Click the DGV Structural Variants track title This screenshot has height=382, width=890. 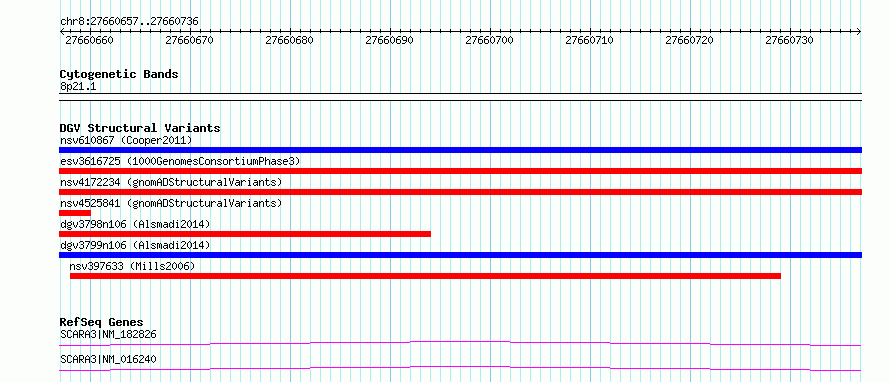[140, 128]
